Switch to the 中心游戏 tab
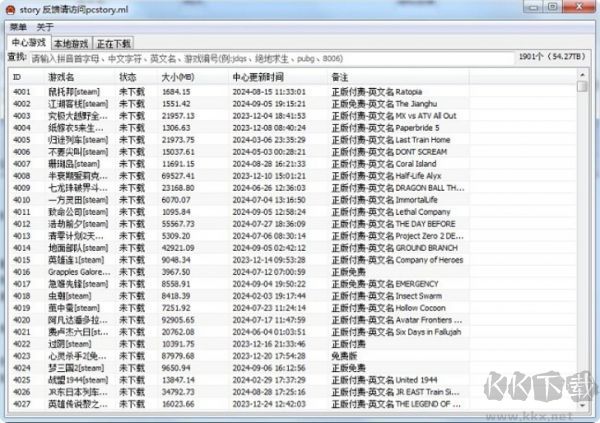 (x=29, y=42)
